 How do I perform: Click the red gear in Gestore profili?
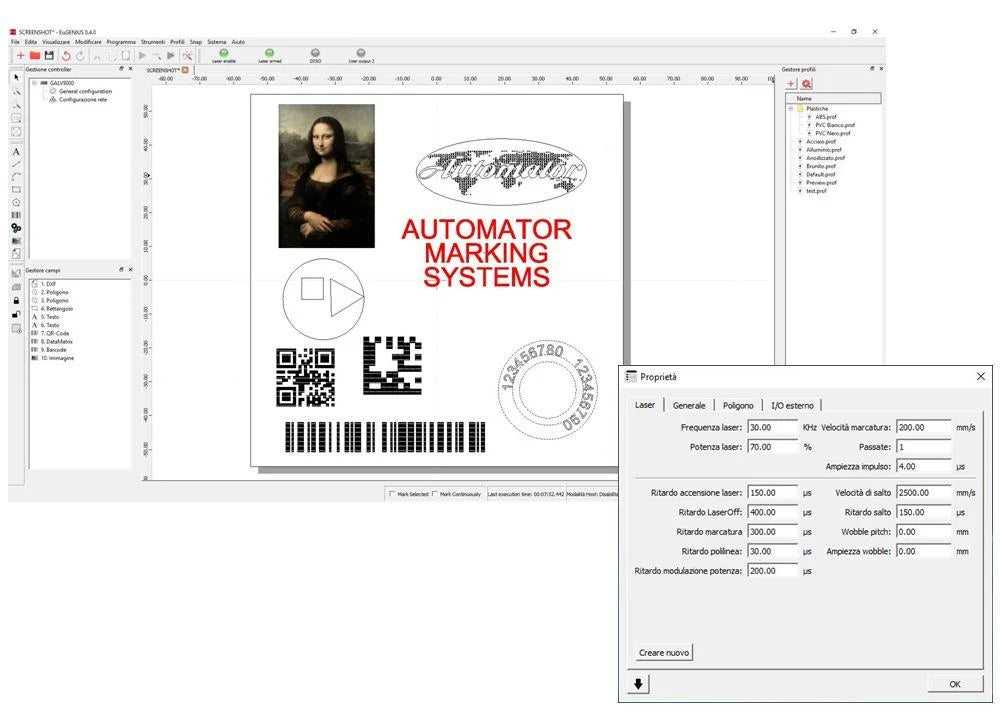[807, 84]
